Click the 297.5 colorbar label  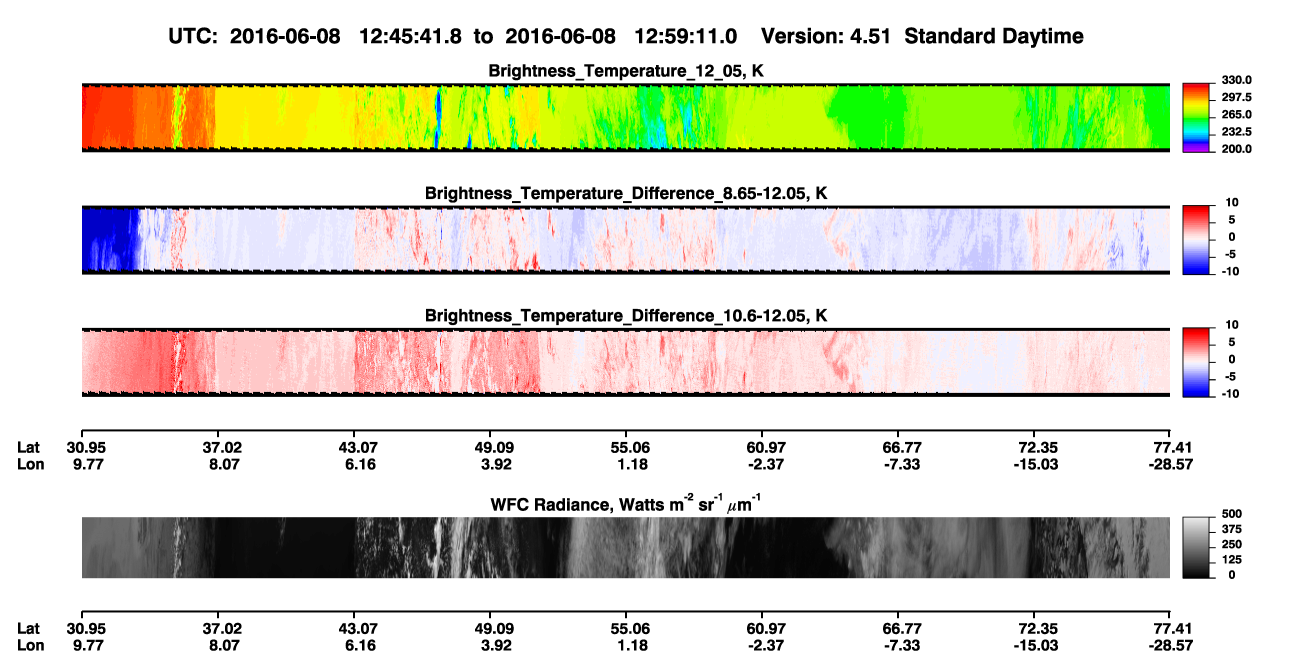1238,98
